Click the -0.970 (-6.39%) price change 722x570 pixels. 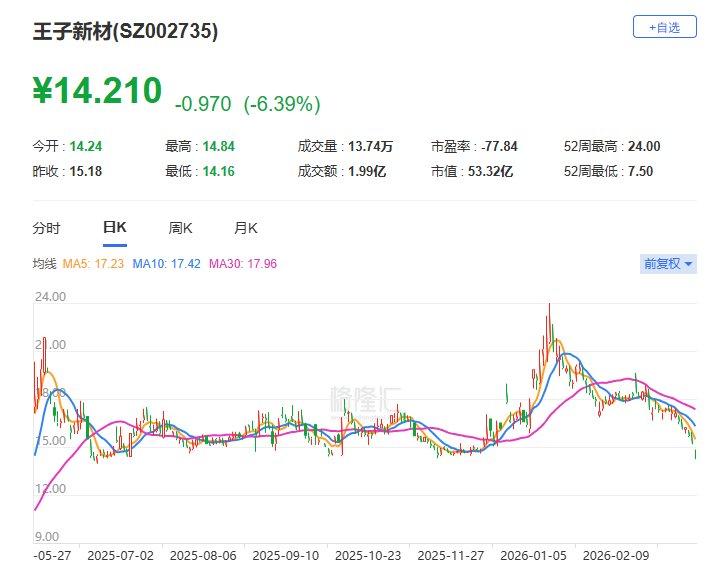click(x=247, y=104)
